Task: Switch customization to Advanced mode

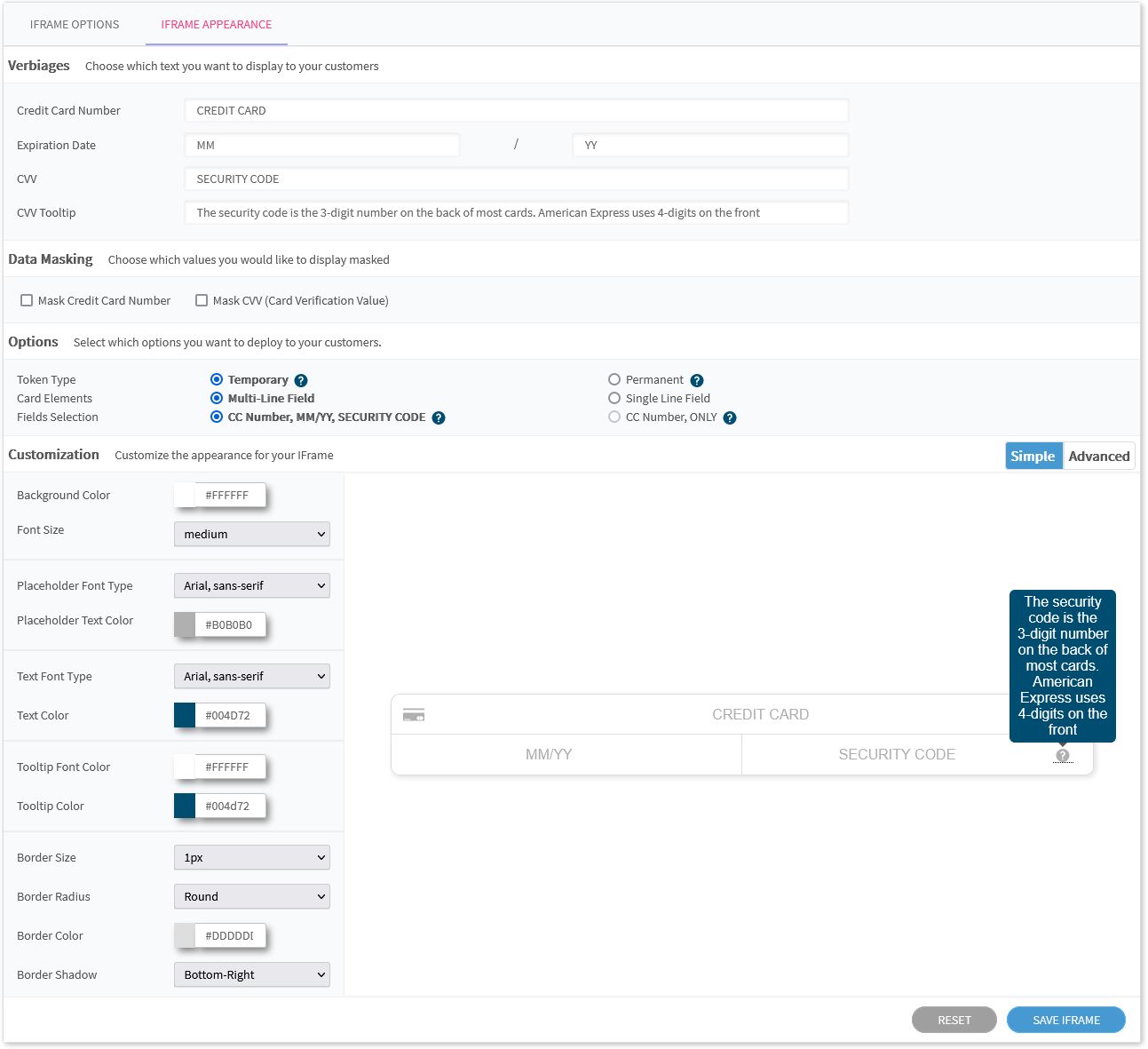Action: point(1099,456)
